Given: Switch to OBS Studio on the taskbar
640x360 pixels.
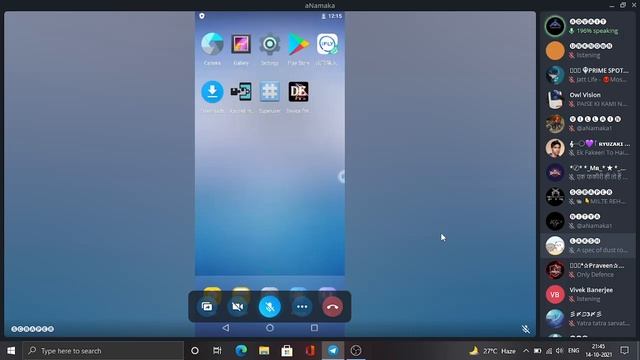Looking at the screenshot, I should [356, 351].
